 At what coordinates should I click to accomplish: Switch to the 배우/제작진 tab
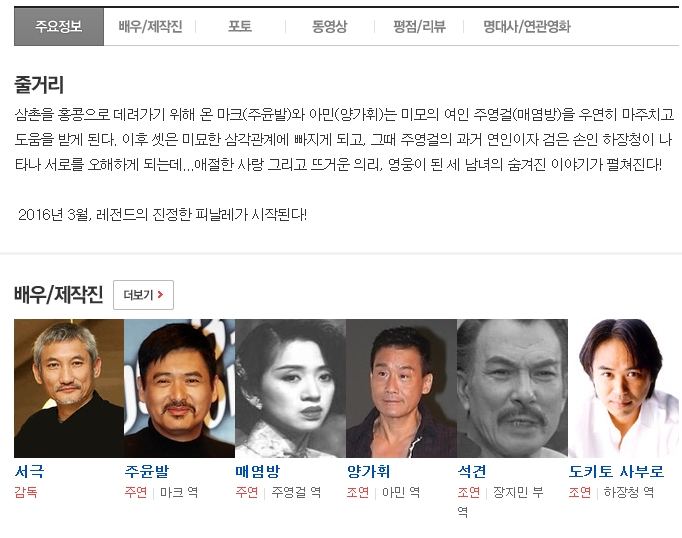[150, 27]
